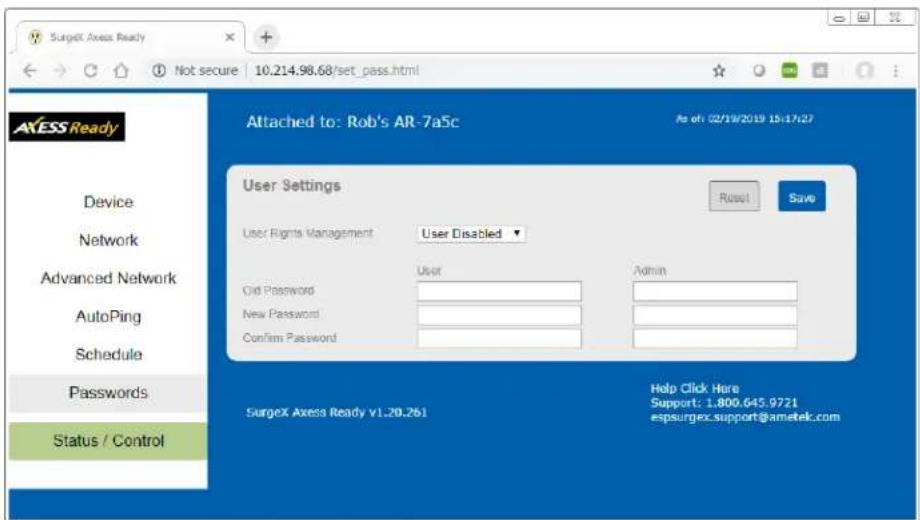Click the User Rights Management label

click(308, 234)
